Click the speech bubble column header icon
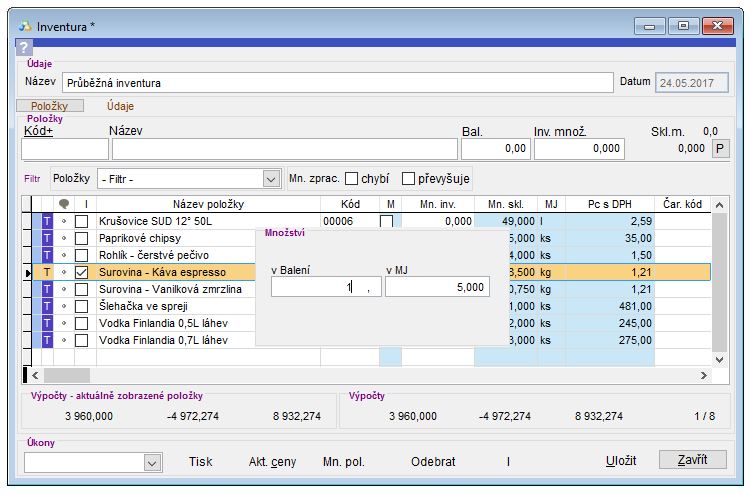 pyautogui.click(x=64, y=203)
